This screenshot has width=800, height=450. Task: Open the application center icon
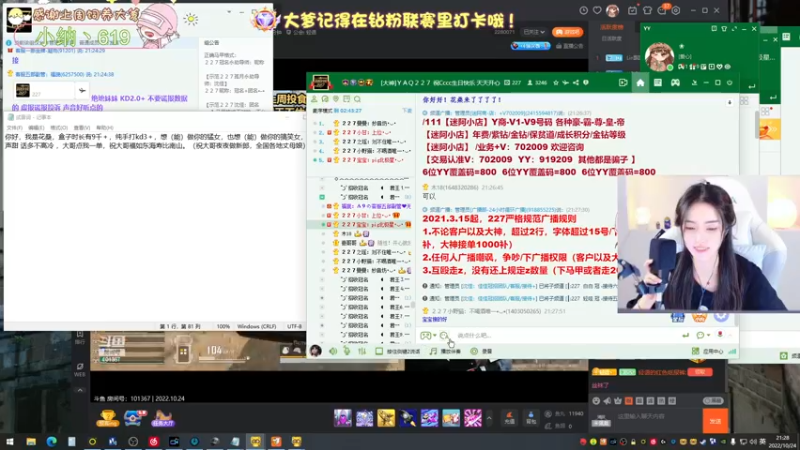(x=695, y=351)
